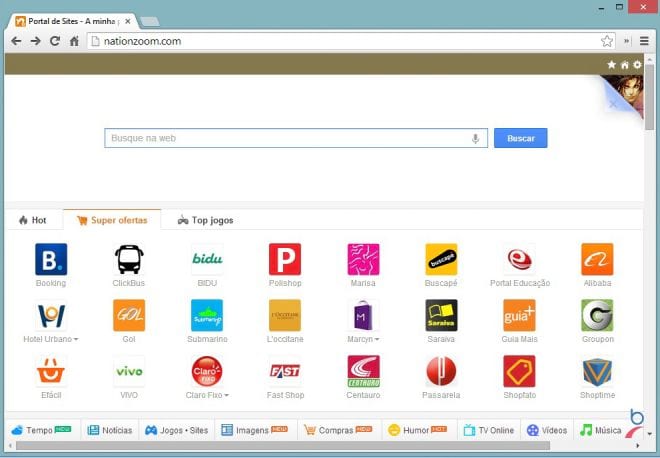Switch to the Hot tab

pos(33,220)
